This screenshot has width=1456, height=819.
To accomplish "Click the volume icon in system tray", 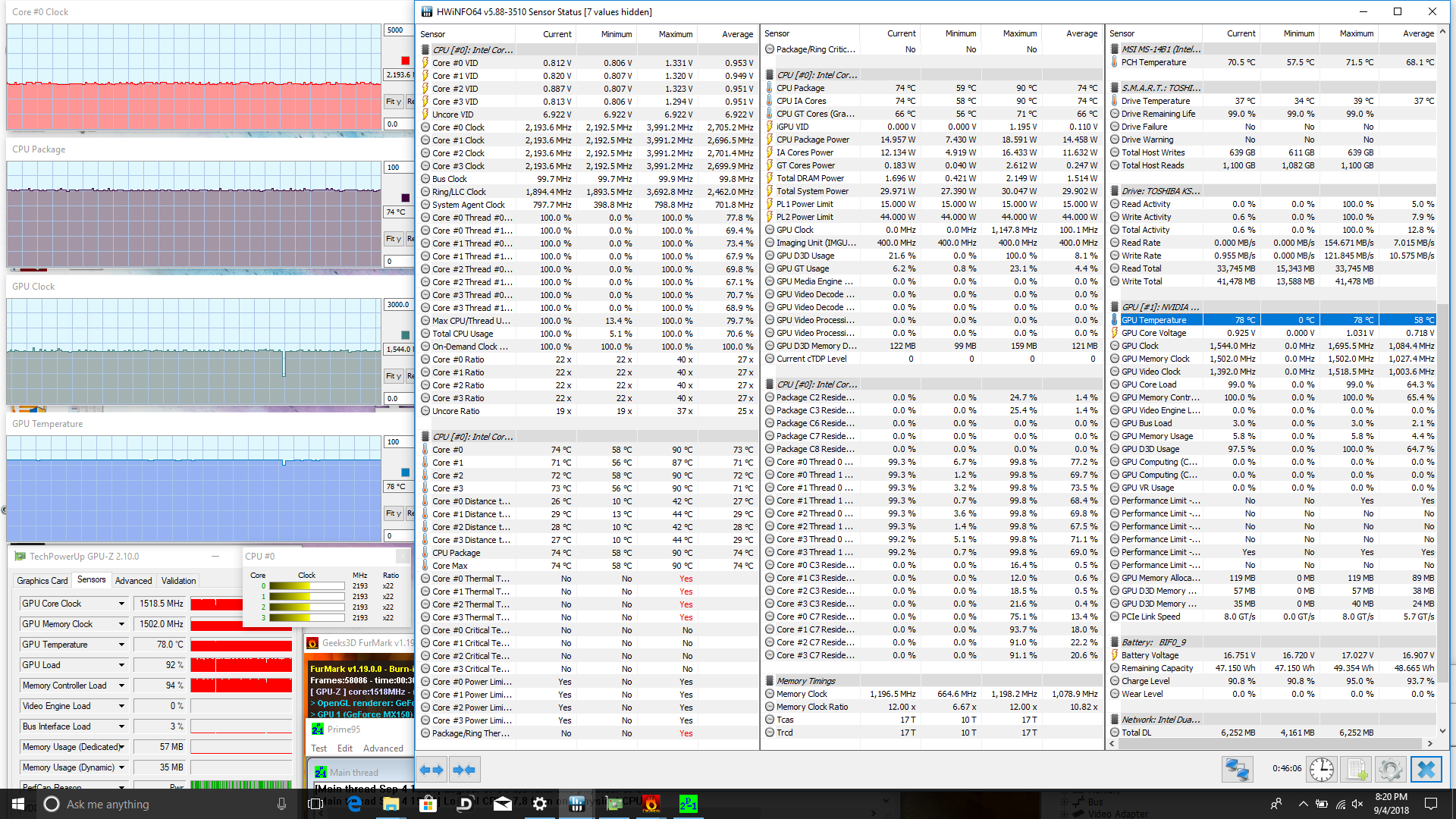I will [1357, 804].
